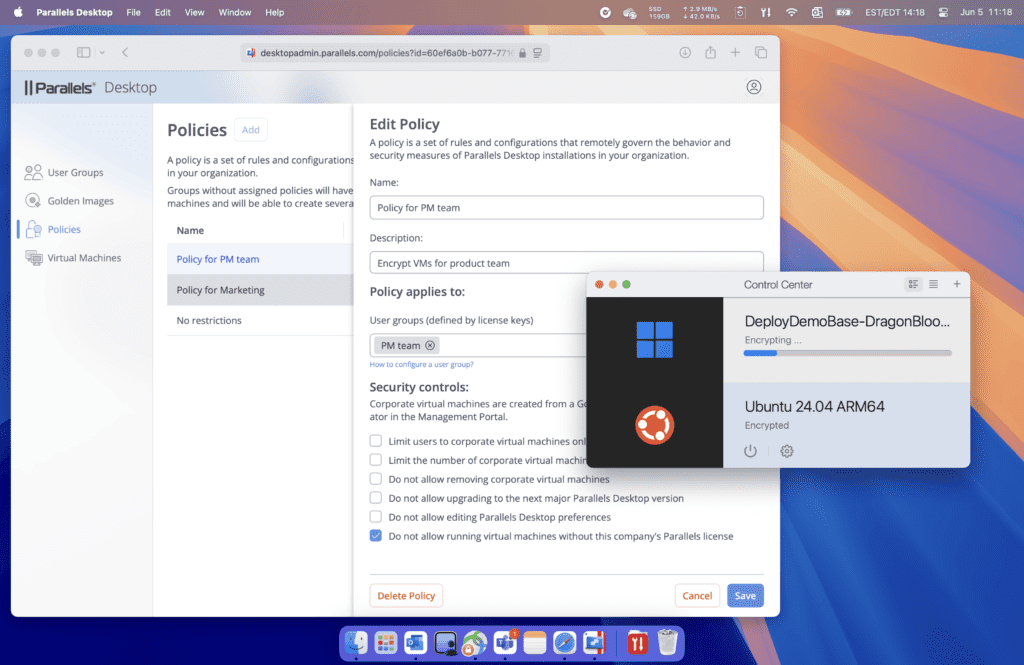Switch Control Center to grid view

(x=913, y=284)
